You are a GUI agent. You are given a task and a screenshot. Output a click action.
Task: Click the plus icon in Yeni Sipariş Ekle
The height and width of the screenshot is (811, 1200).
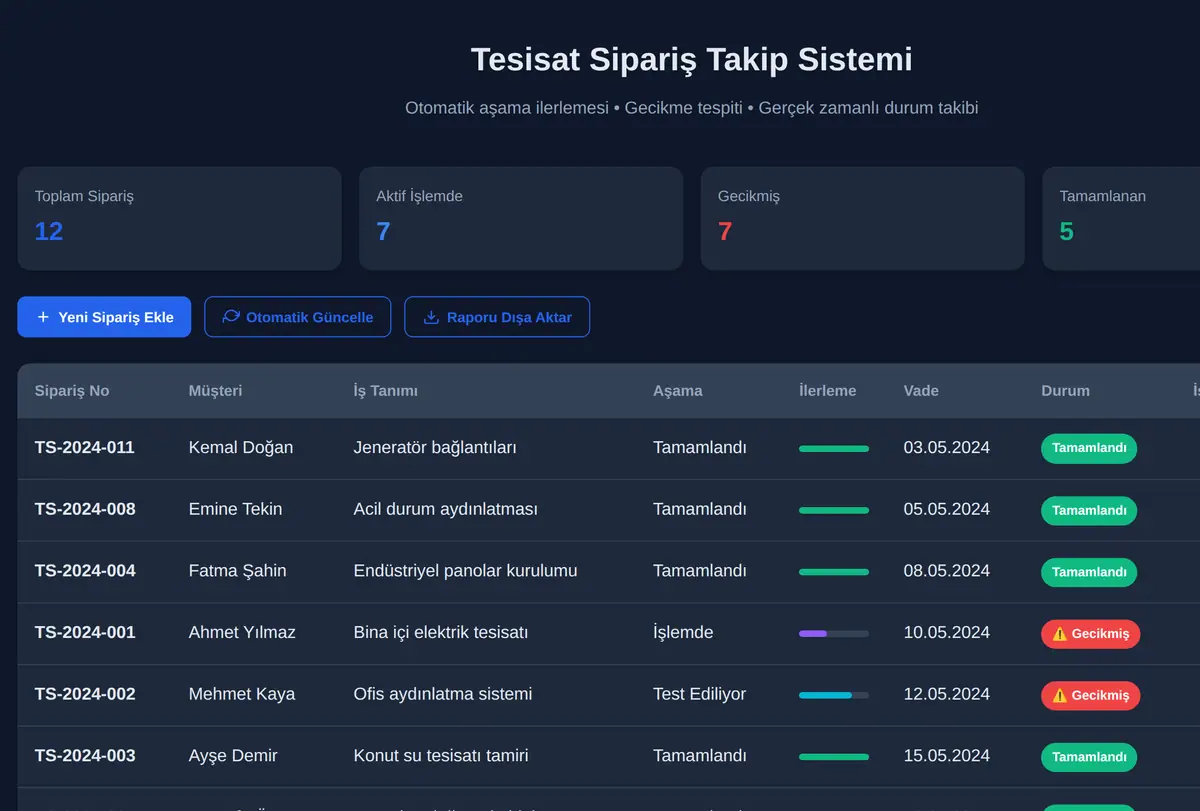[x=43, y=317]
